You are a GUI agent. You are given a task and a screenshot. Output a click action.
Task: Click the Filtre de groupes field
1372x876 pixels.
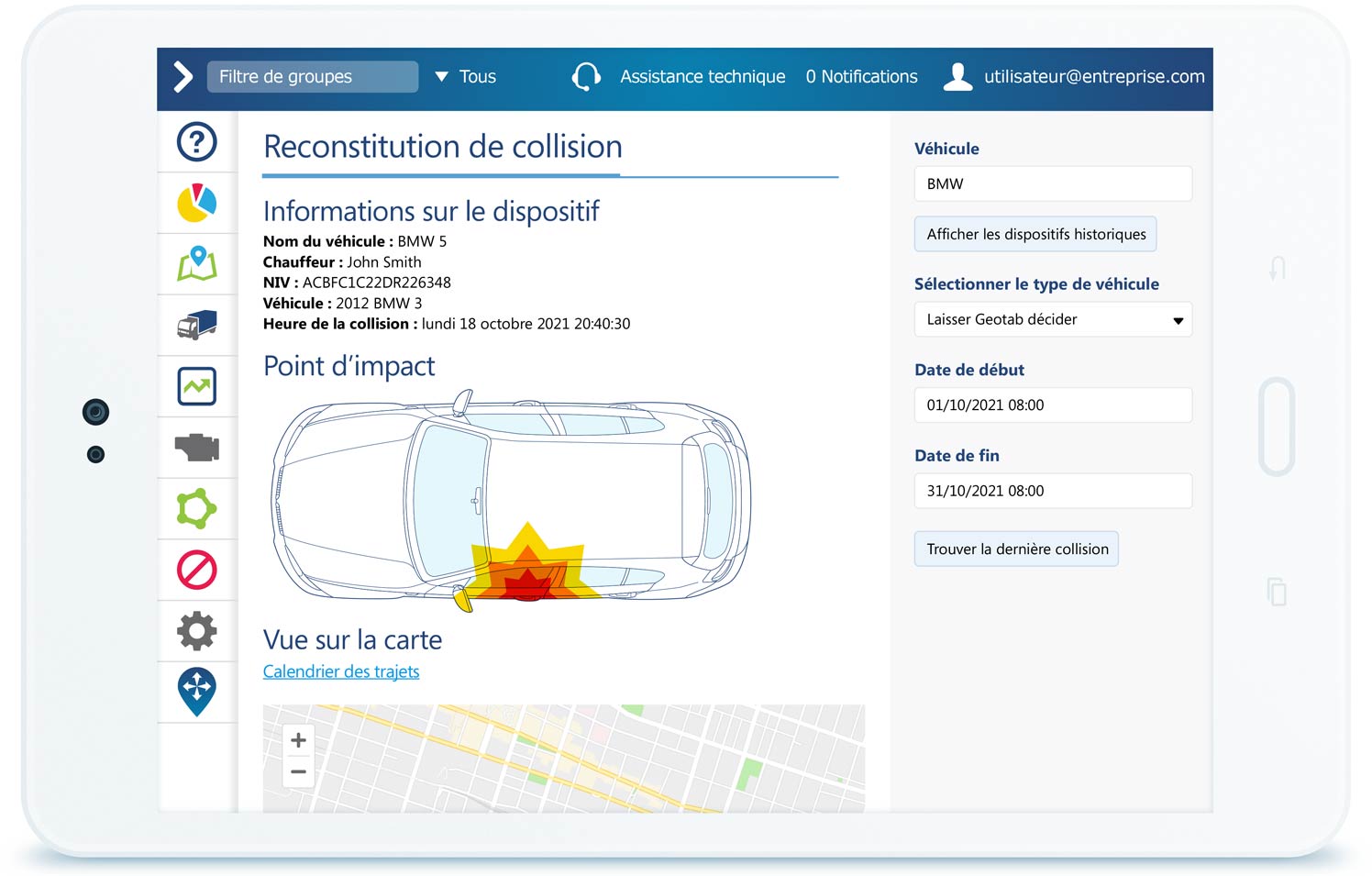point(313,77)
